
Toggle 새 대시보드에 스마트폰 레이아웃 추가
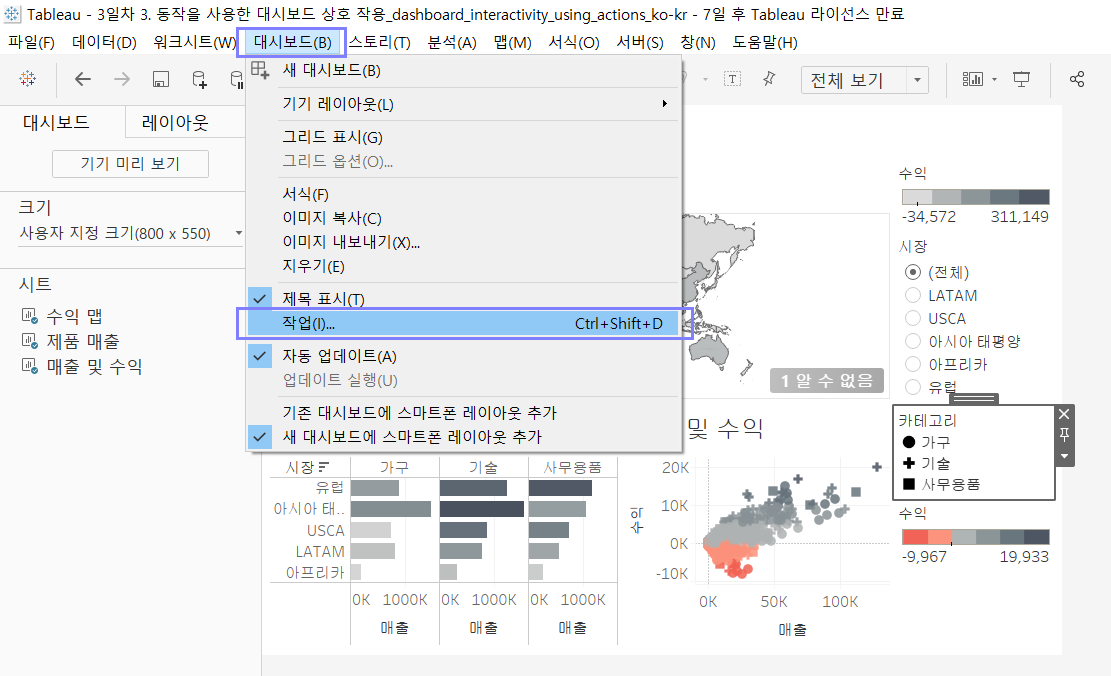point(463,436)
